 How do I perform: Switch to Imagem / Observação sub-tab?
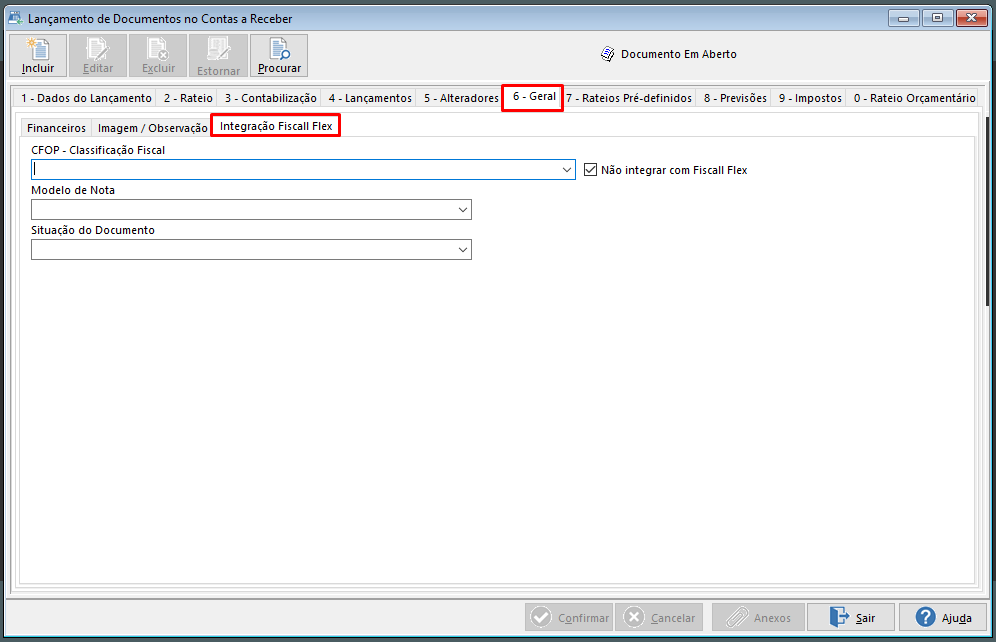point(152,128)
